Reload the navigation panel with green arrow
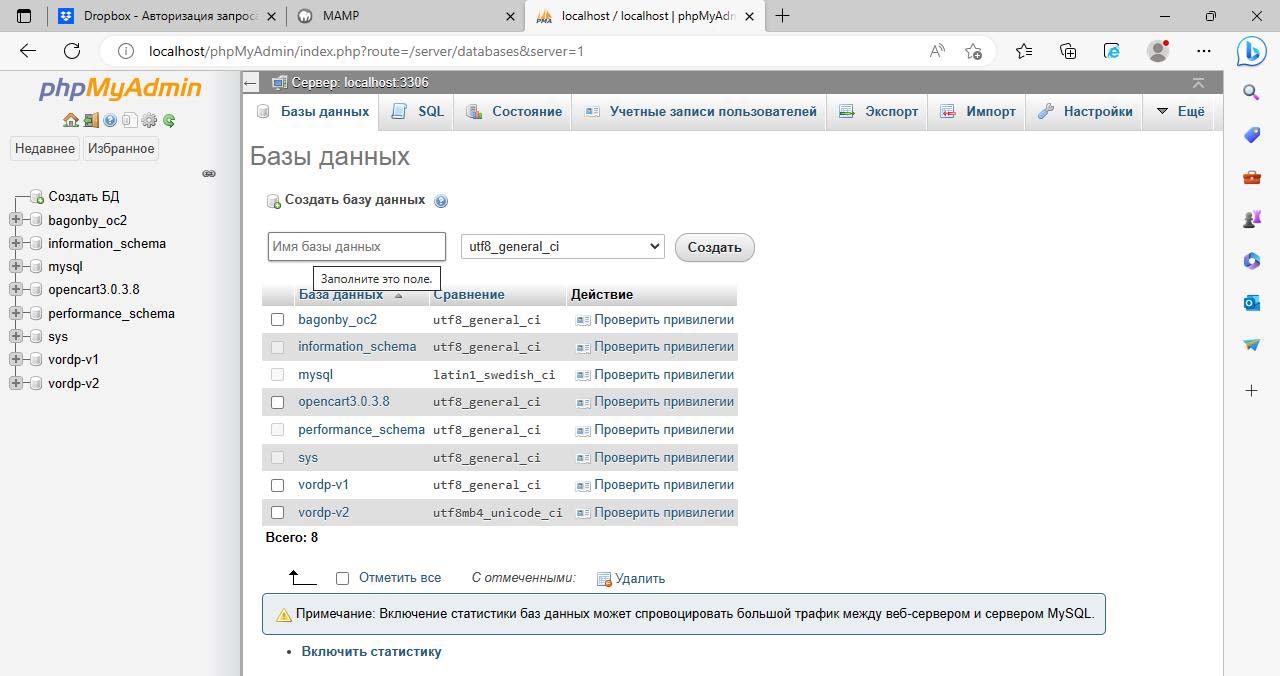 169,120
